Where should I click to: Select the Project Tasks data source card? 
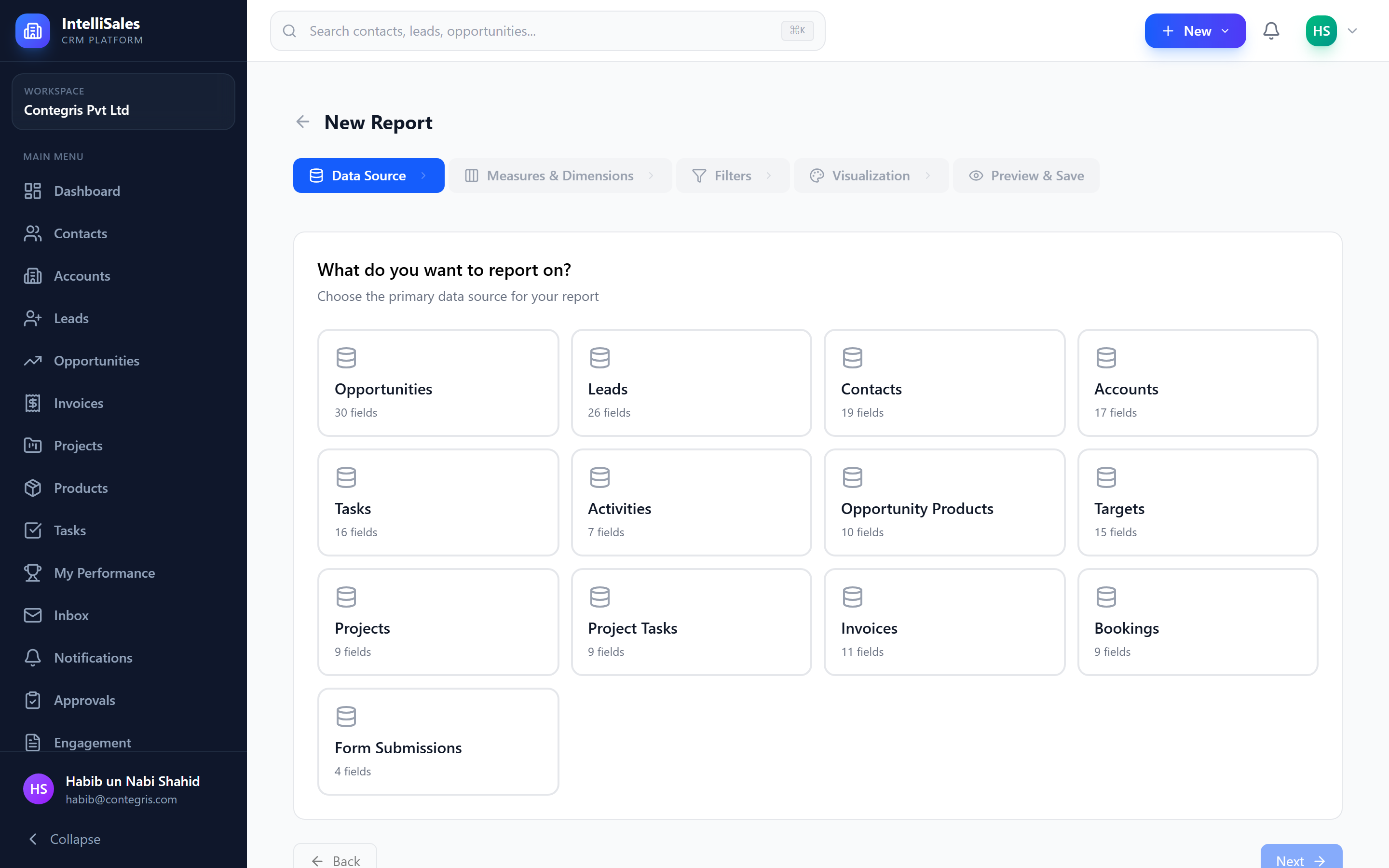pos(691,622)
